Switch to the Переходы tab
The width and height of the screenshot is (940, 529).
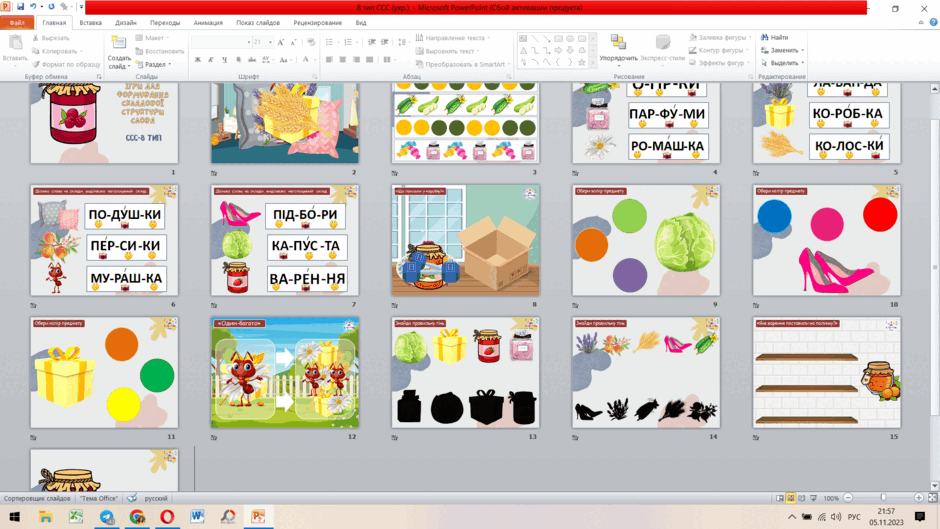(165, 23)
